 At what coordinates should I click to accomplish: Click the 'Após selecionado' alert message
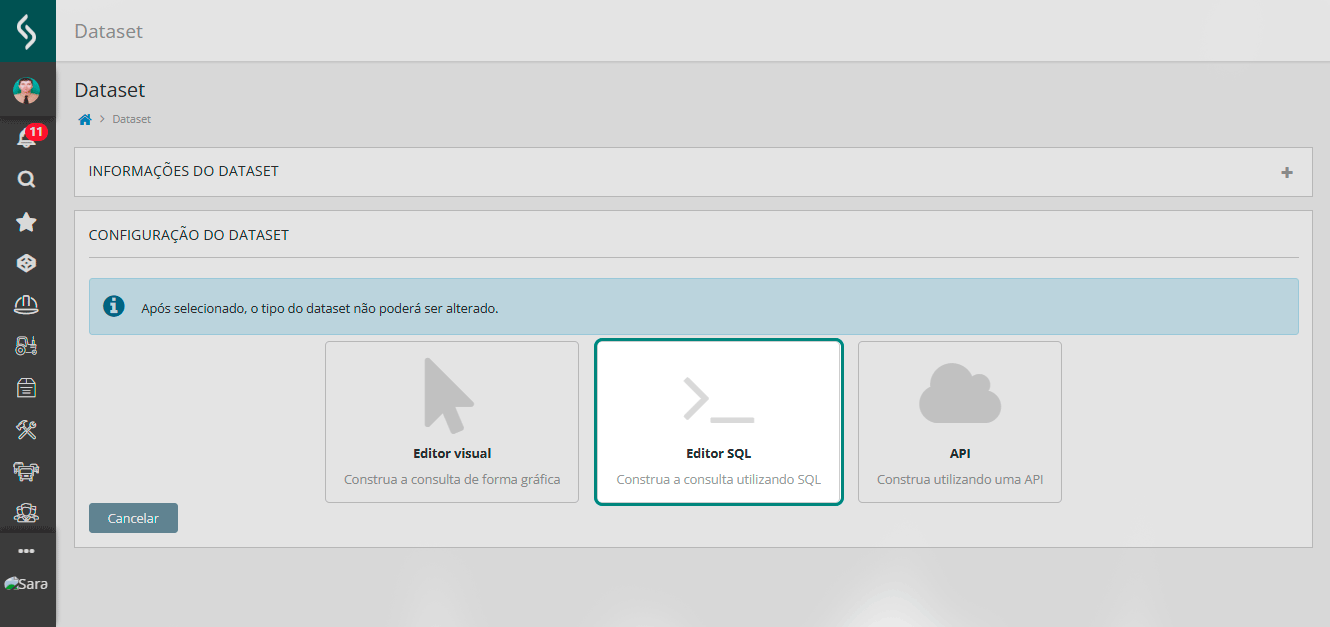(x=320, y=308)
